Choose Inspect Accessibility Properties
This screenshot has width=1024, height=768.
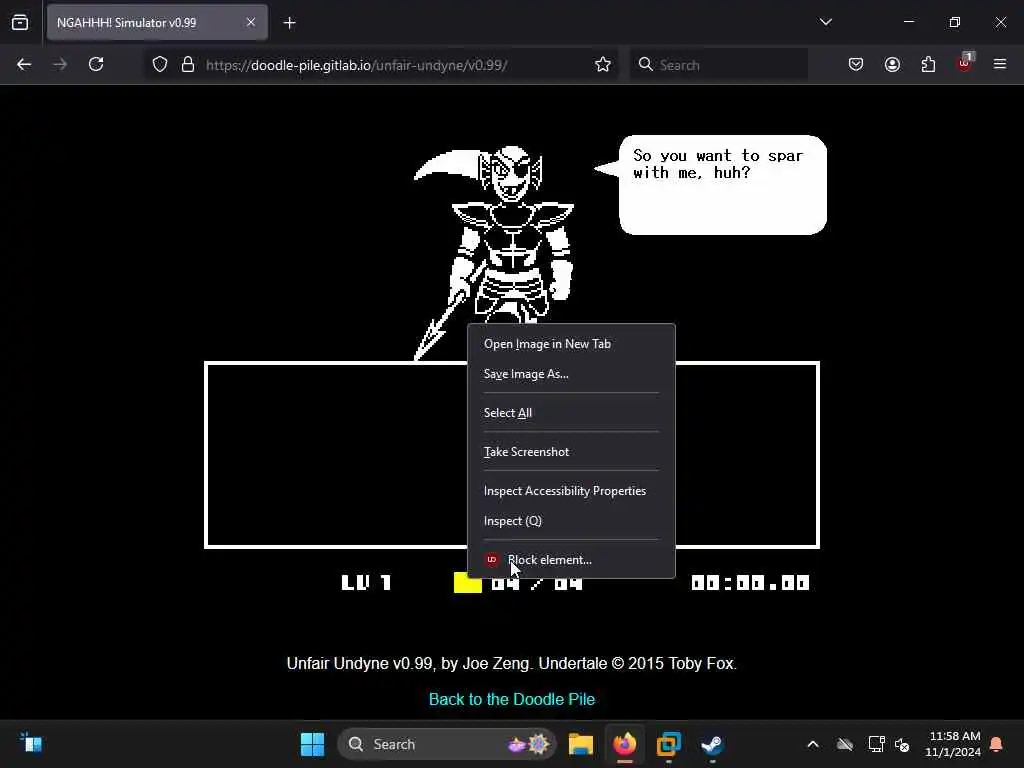point(571,491)
